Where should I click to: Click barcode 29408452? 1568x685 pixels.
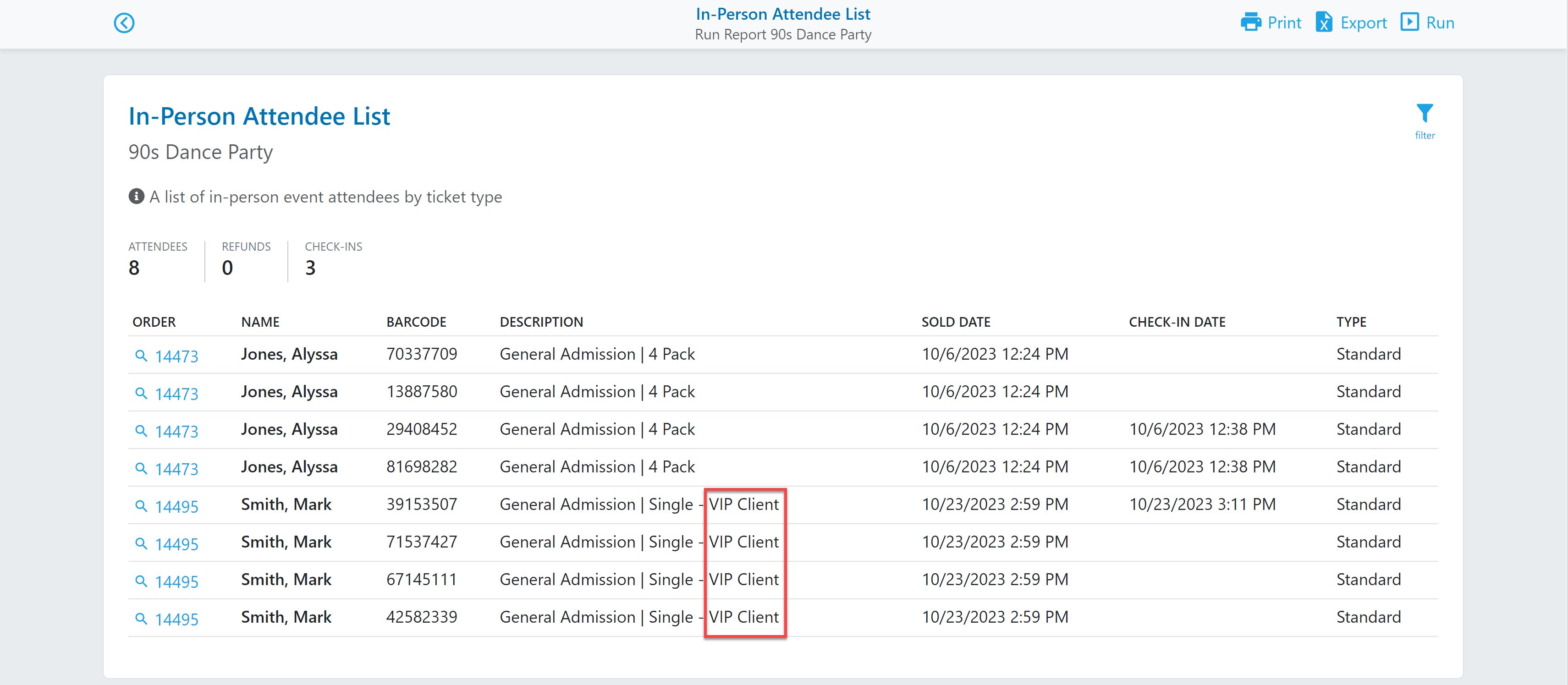(422, 429)
